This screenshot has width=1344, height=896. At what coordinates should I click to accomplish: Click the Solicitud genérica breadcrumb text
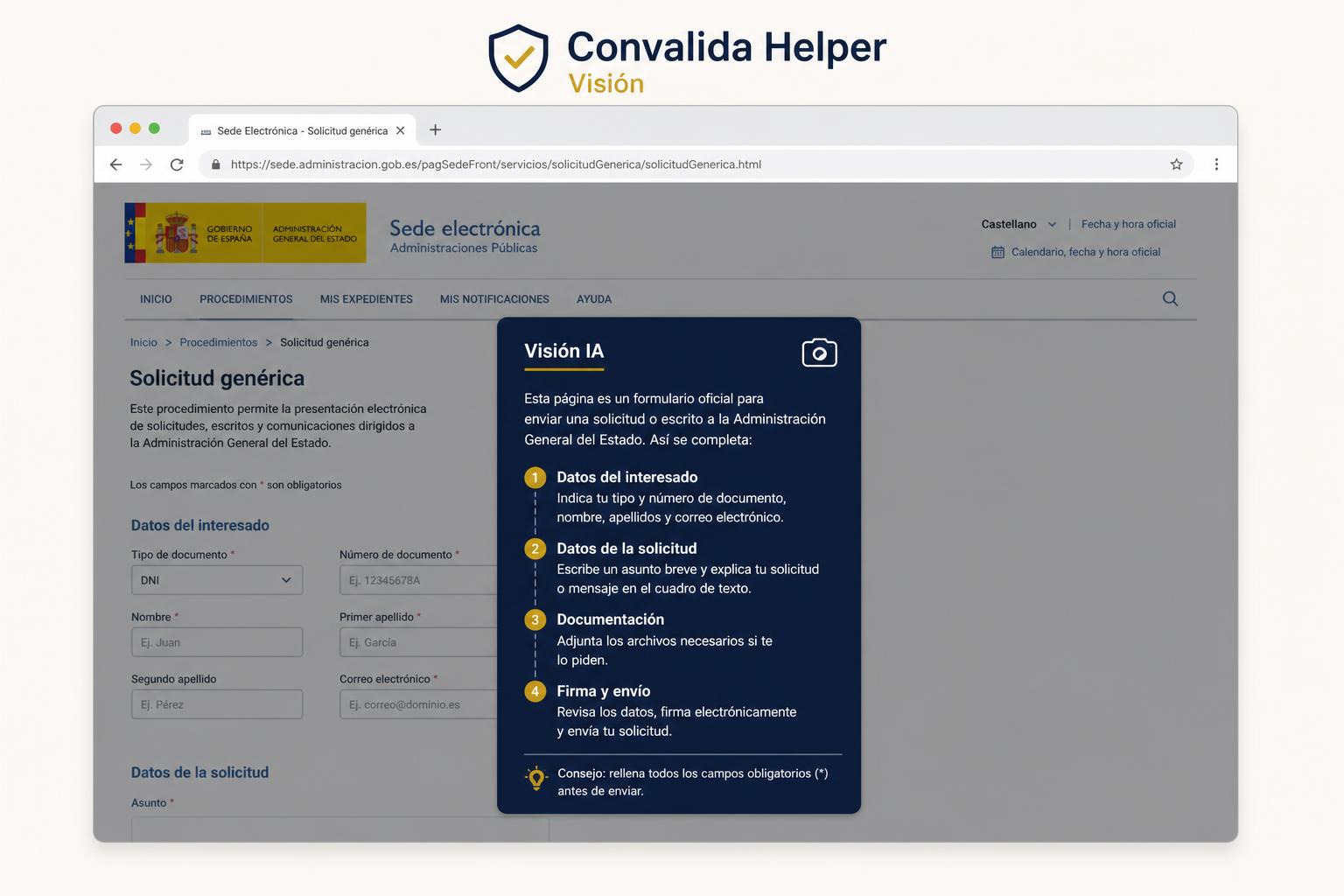point(324,342)
